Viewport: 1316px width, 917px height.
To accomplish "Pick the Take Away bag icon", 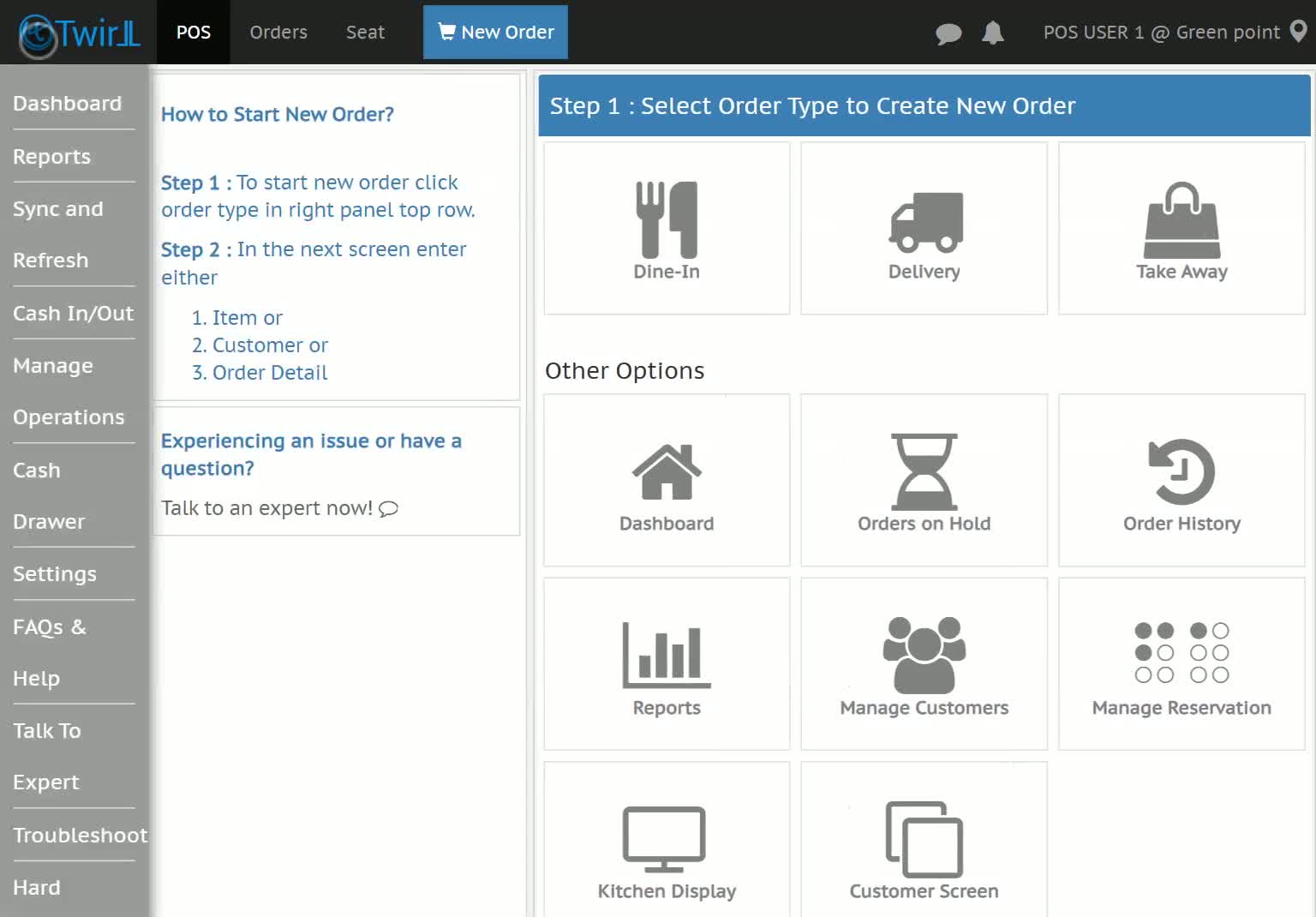I will [1182, 219].
